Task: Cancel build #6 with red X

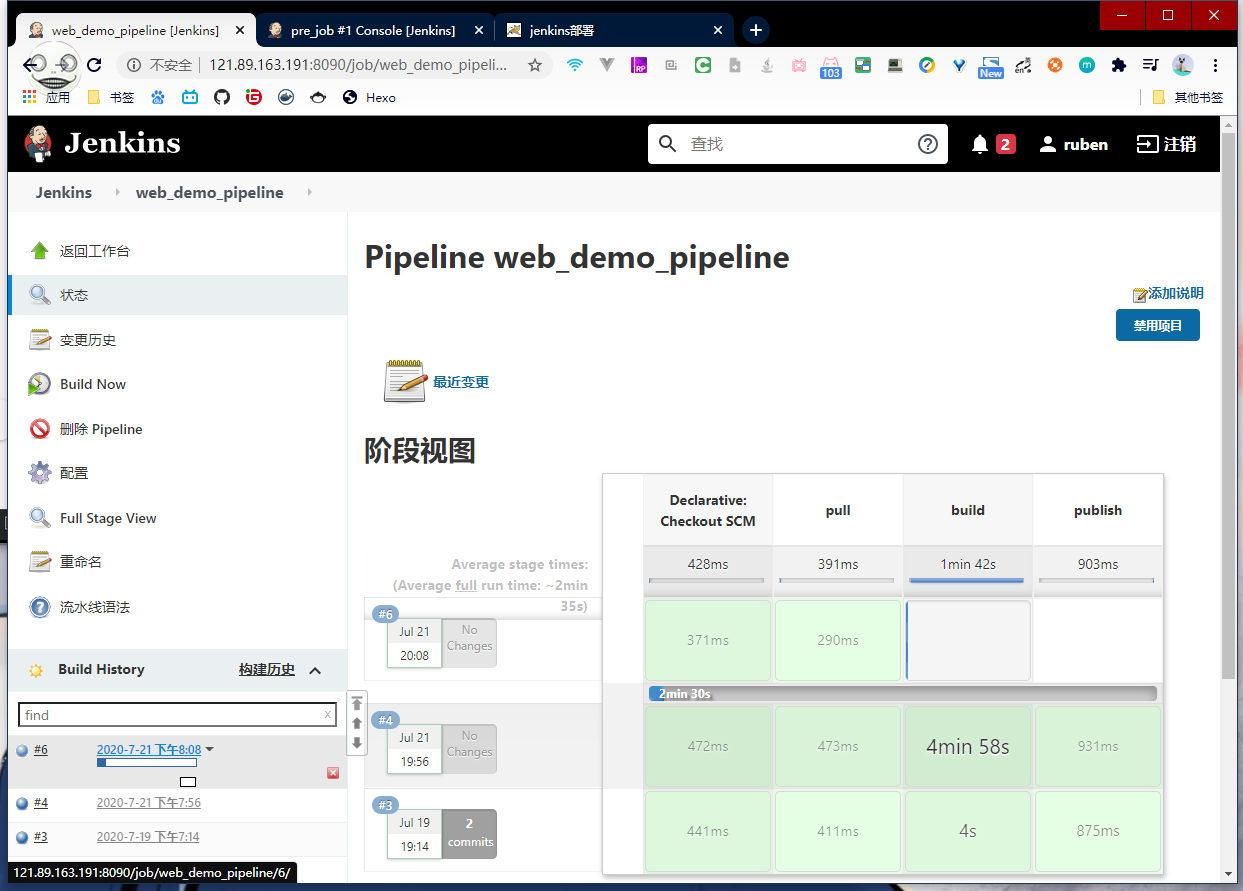Action: click(333, 773)
